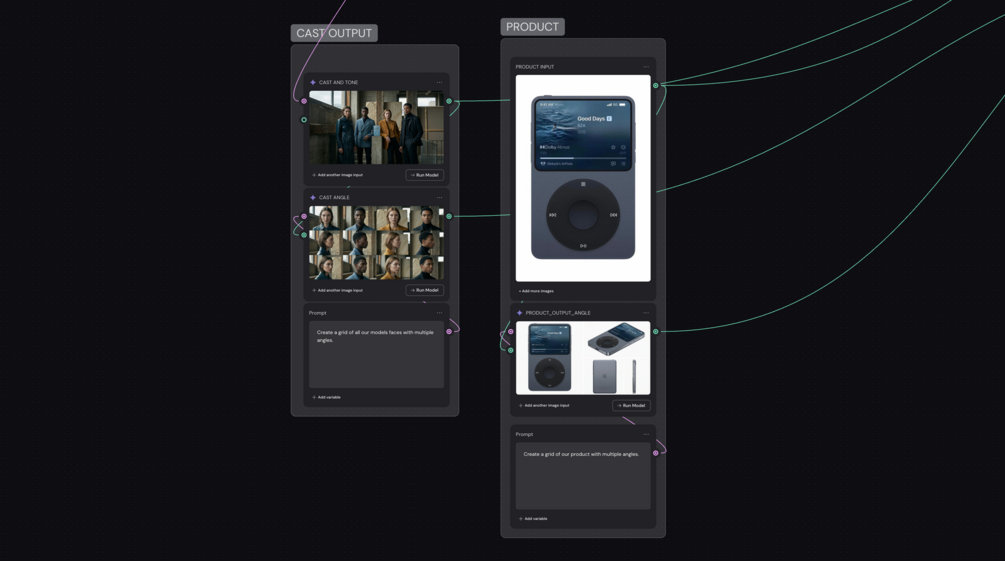Screen dimensions: 1005x561
Task: Select the green output port of CAST ANGLE
Action: (x=449, y=216)
